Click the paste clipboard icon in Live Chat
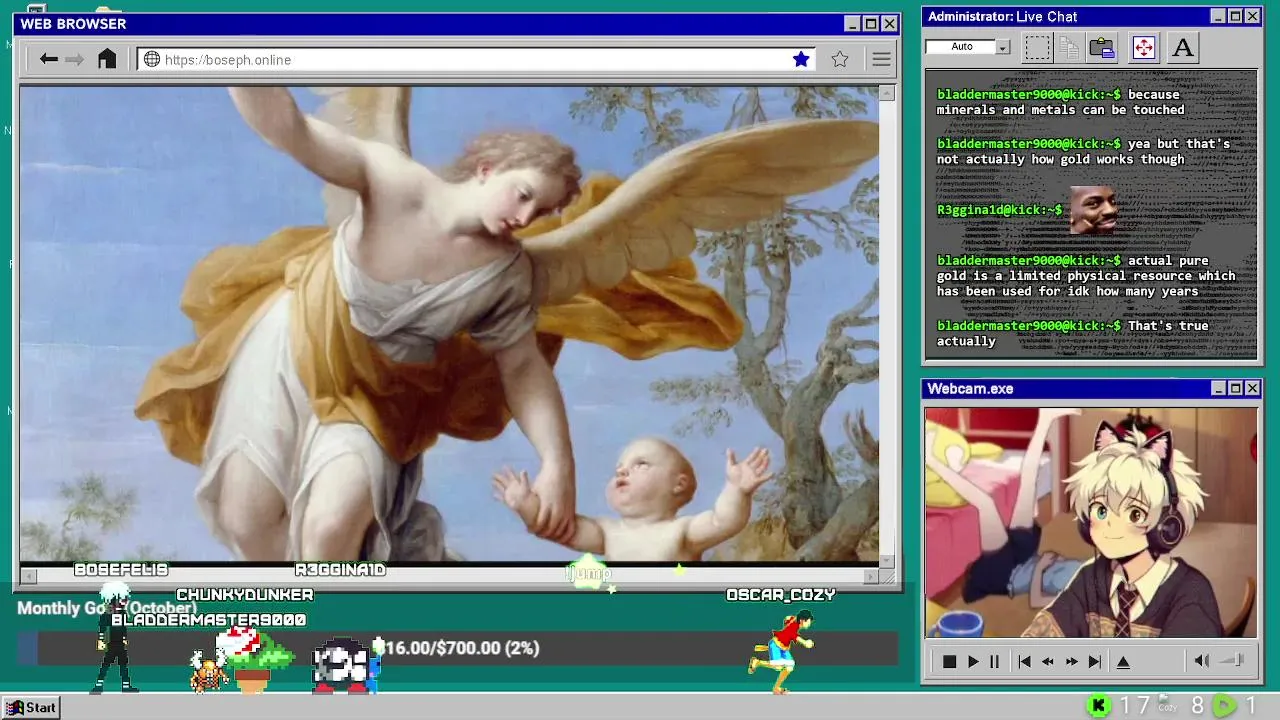Viewport: 1280px width, 720px height. click(1102, 47)
